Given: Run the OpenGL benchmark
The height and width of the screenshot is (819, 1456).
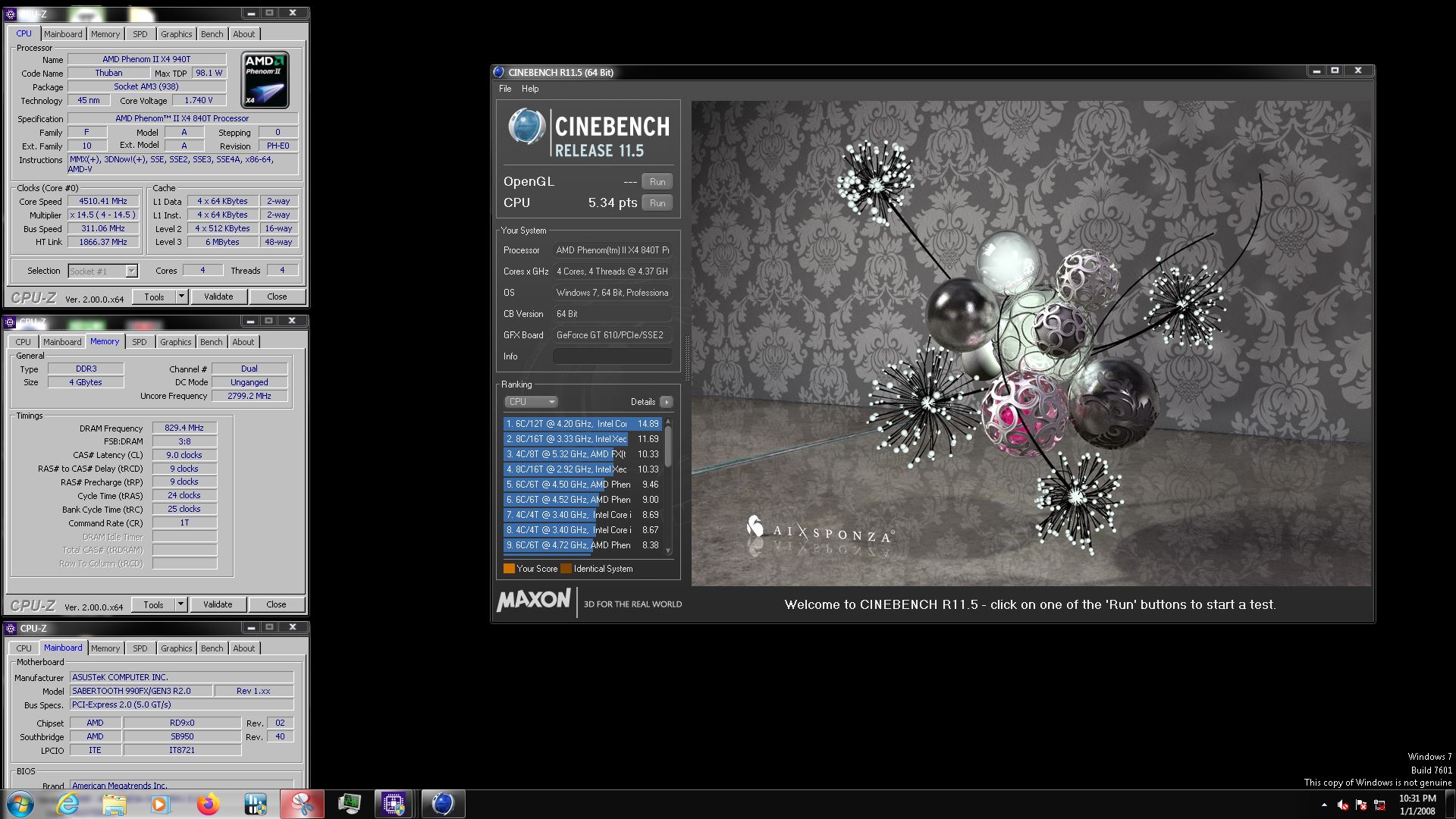Looking at the screenshot, I should click(657, 182).
